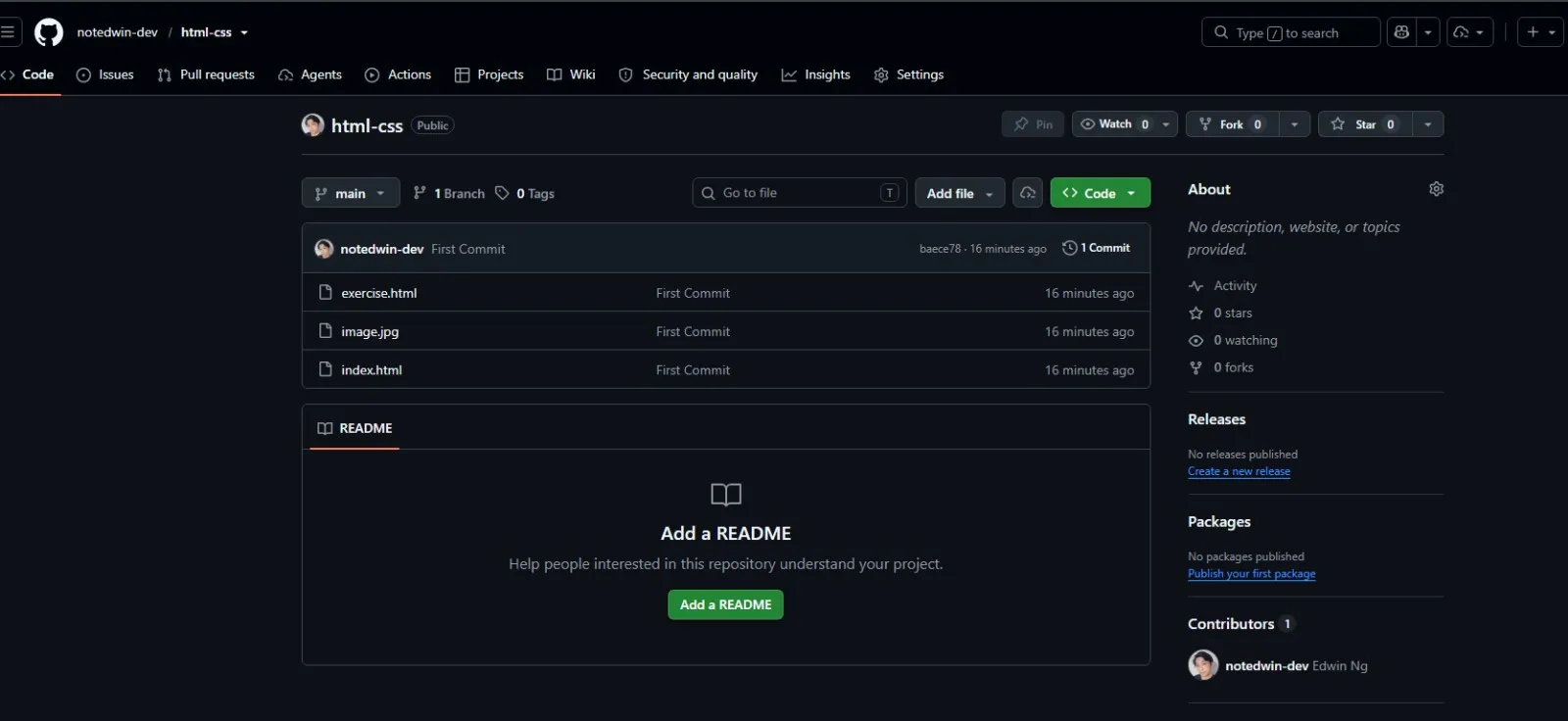The height and width of the screenshot is (721, 1568).
Task: Open the Insights tab
Action: (815, 74)
